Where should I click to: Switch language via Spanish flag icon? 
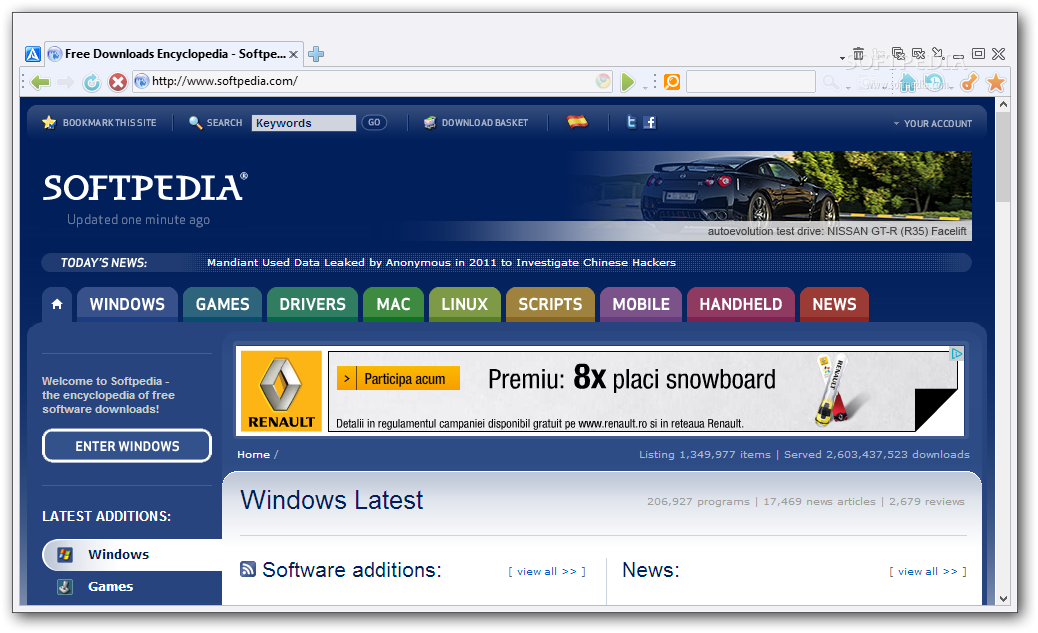pyautogui.click(x=577, y=121)
